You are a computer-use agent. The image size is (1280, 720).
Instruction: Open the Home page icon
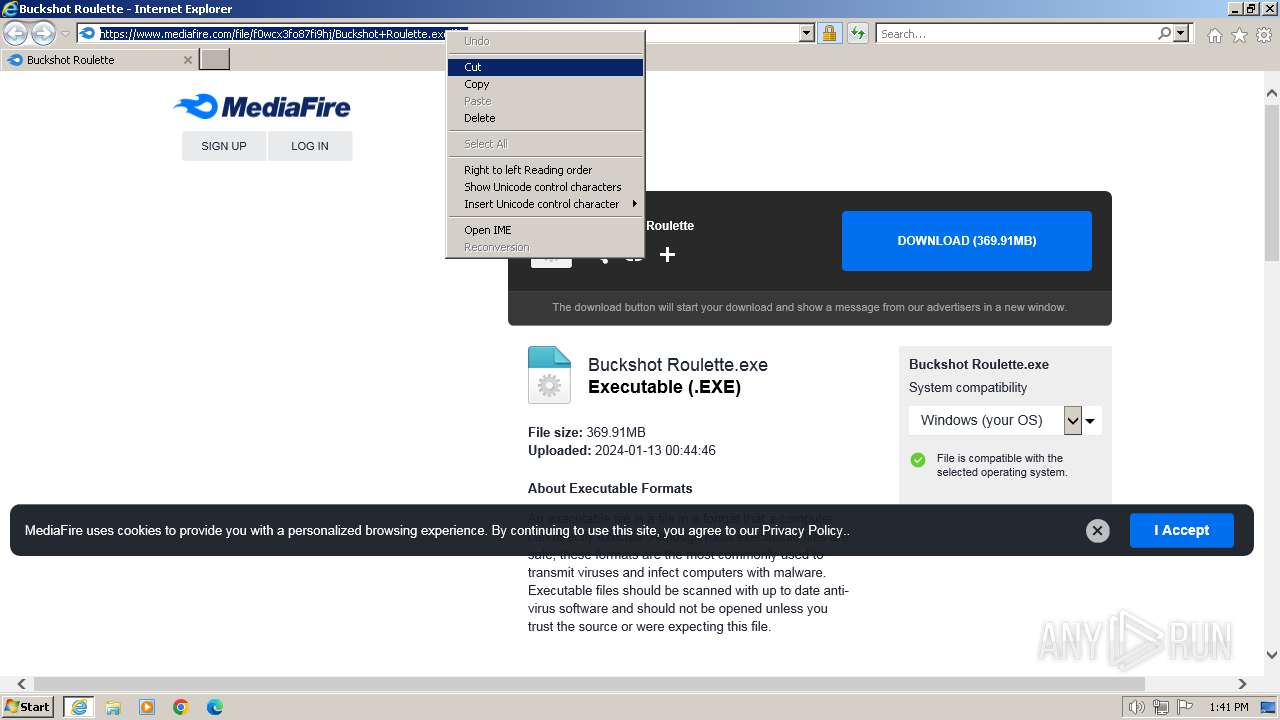1214,35
